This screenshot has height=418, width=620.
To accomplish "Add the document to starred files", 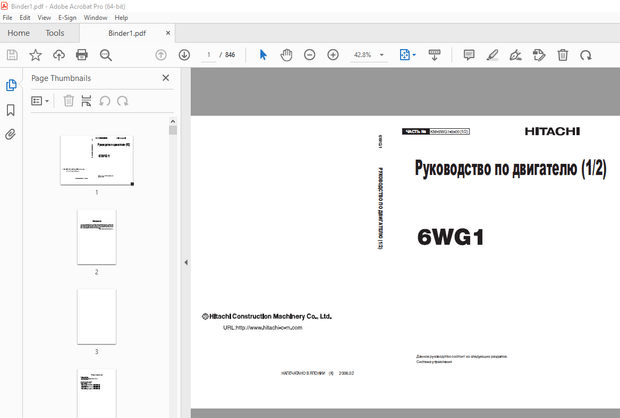I will click(x=36, y=55).
